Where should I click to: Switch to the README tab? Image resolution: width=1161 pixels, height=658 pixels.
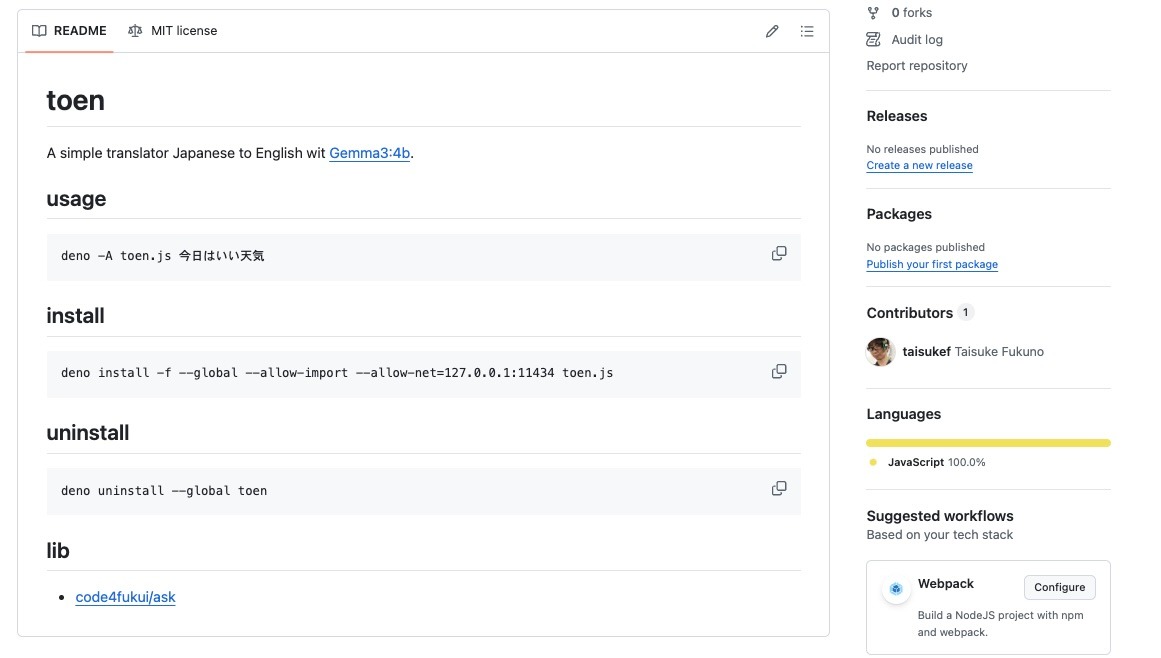pyautogui.click(x=69, y=31)
